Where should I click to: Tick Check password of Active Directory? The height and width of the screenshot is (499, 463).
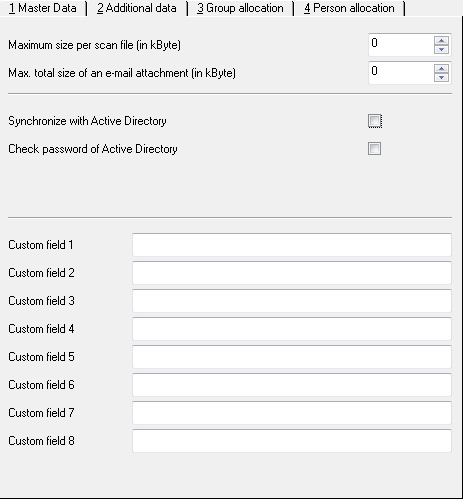tap(375, 149)
